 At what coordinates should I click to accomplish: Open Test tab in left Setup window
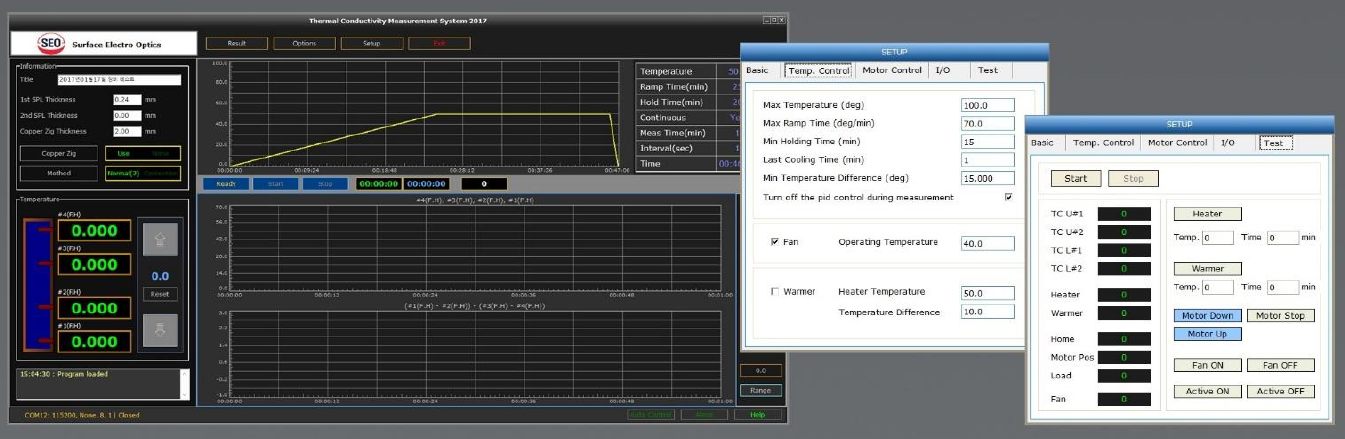(x=987, y=70)
